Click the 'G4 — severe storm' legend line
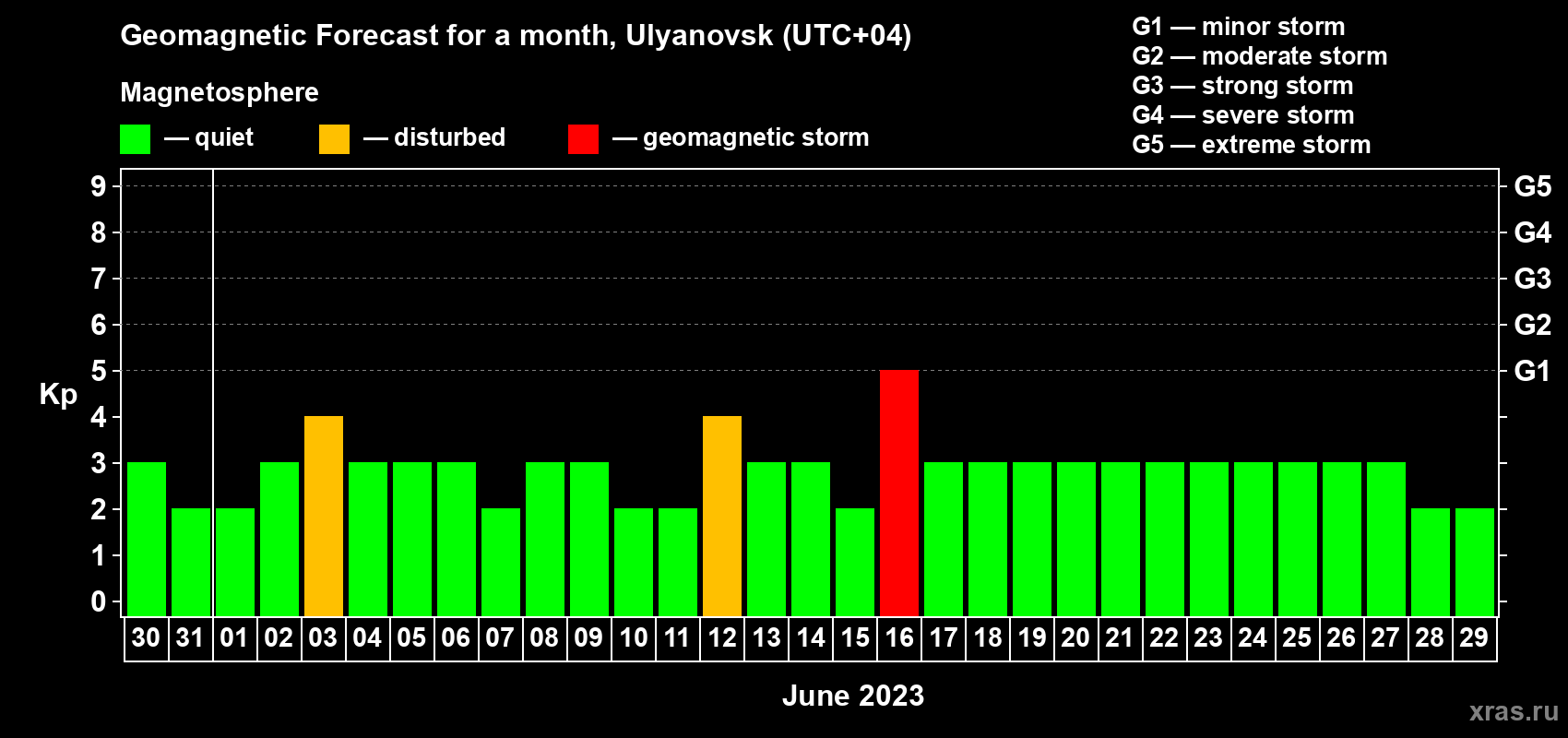1568x738 pixels. 1243,115
